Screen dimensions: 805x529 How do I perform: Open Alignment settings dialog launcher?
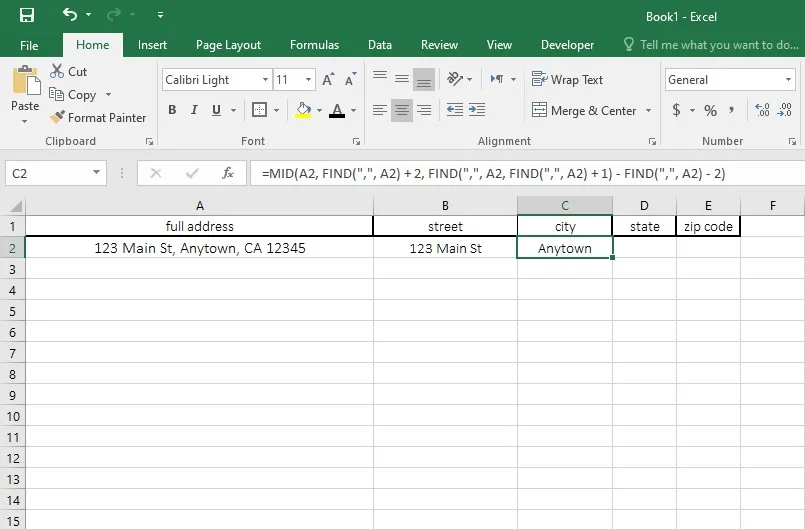pyautogui.click(x=652, y=141)
